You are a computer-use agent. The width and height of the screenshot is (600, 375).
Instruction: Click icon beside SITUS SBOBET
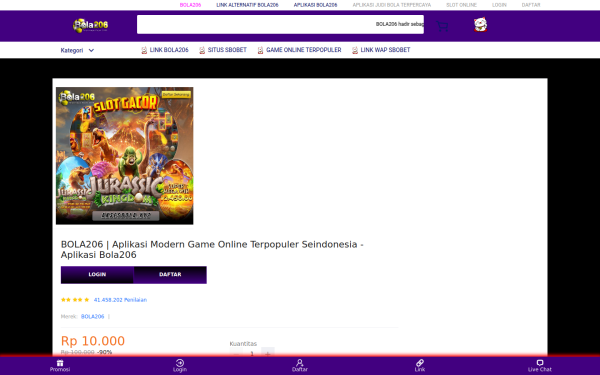tap(202, 50)
